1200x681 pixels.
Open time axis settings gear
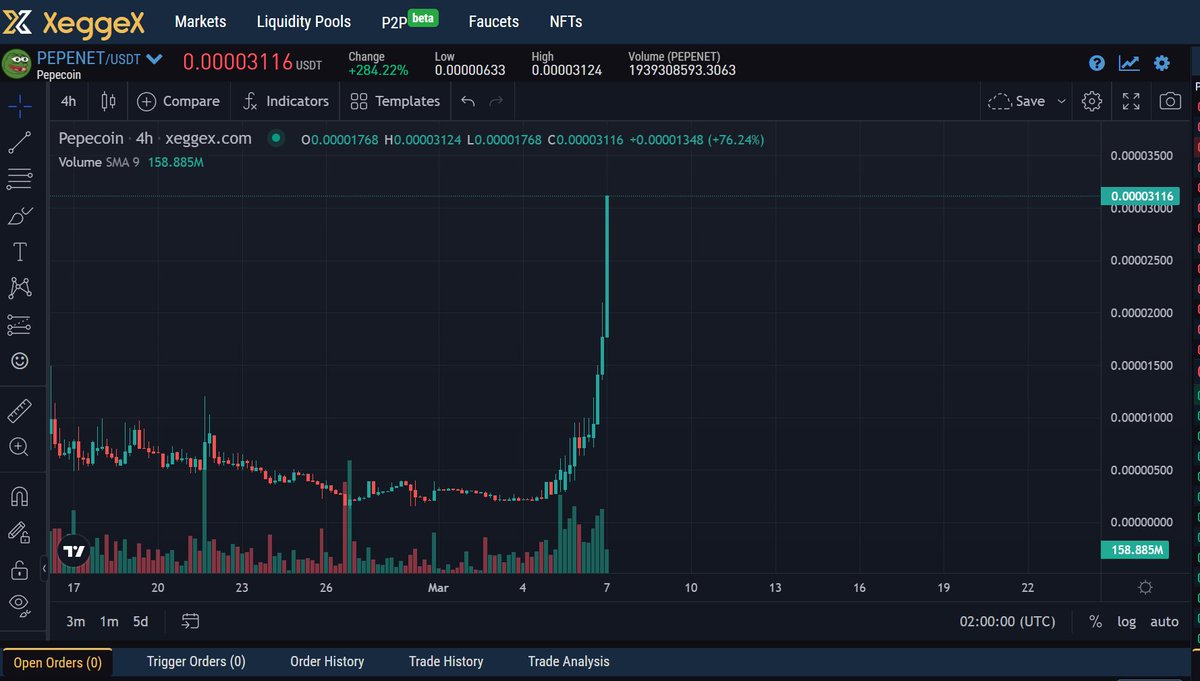1145,587
